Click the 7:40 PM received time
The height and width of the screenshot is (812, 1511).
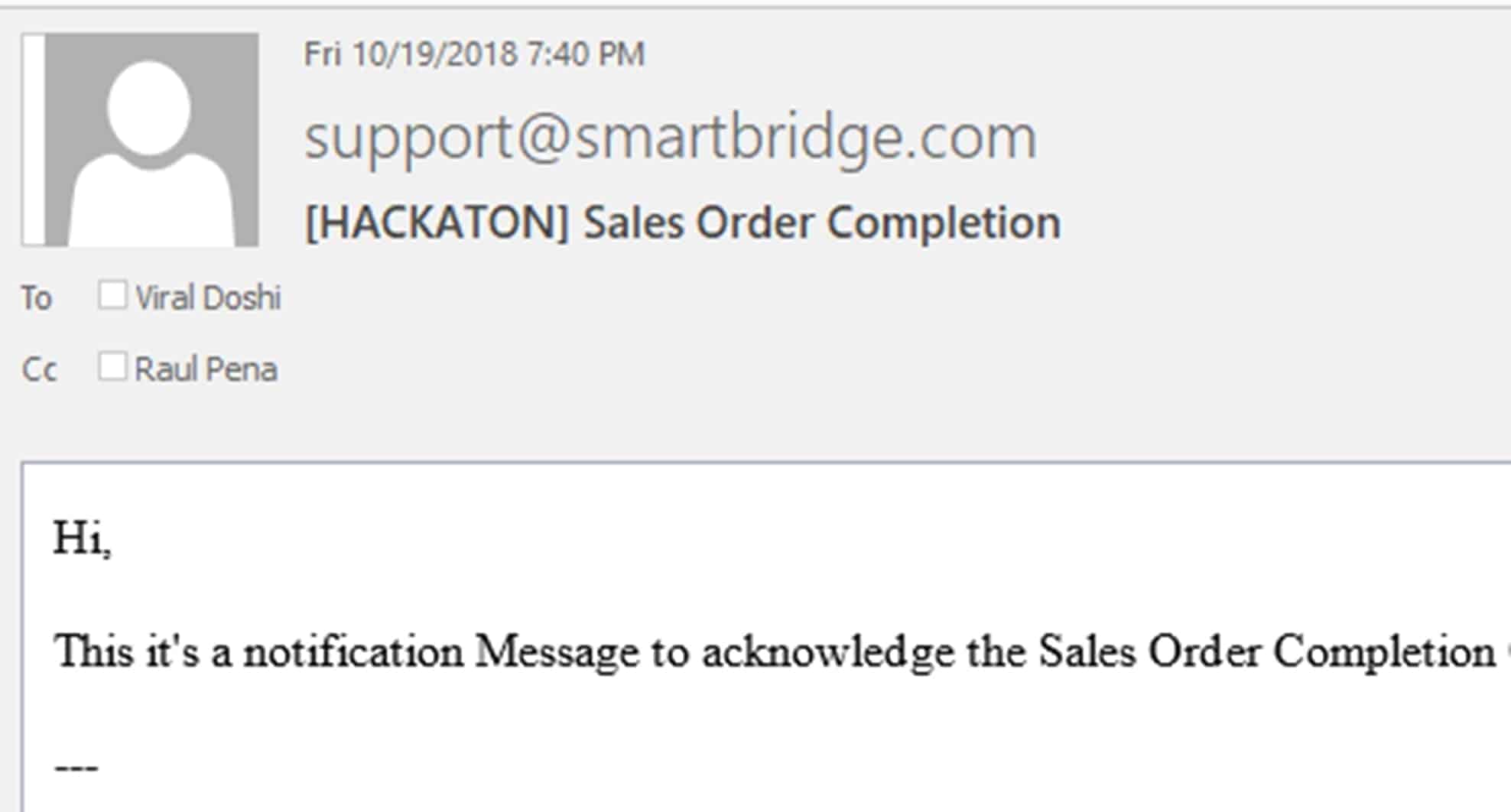(x=586, y=54)
